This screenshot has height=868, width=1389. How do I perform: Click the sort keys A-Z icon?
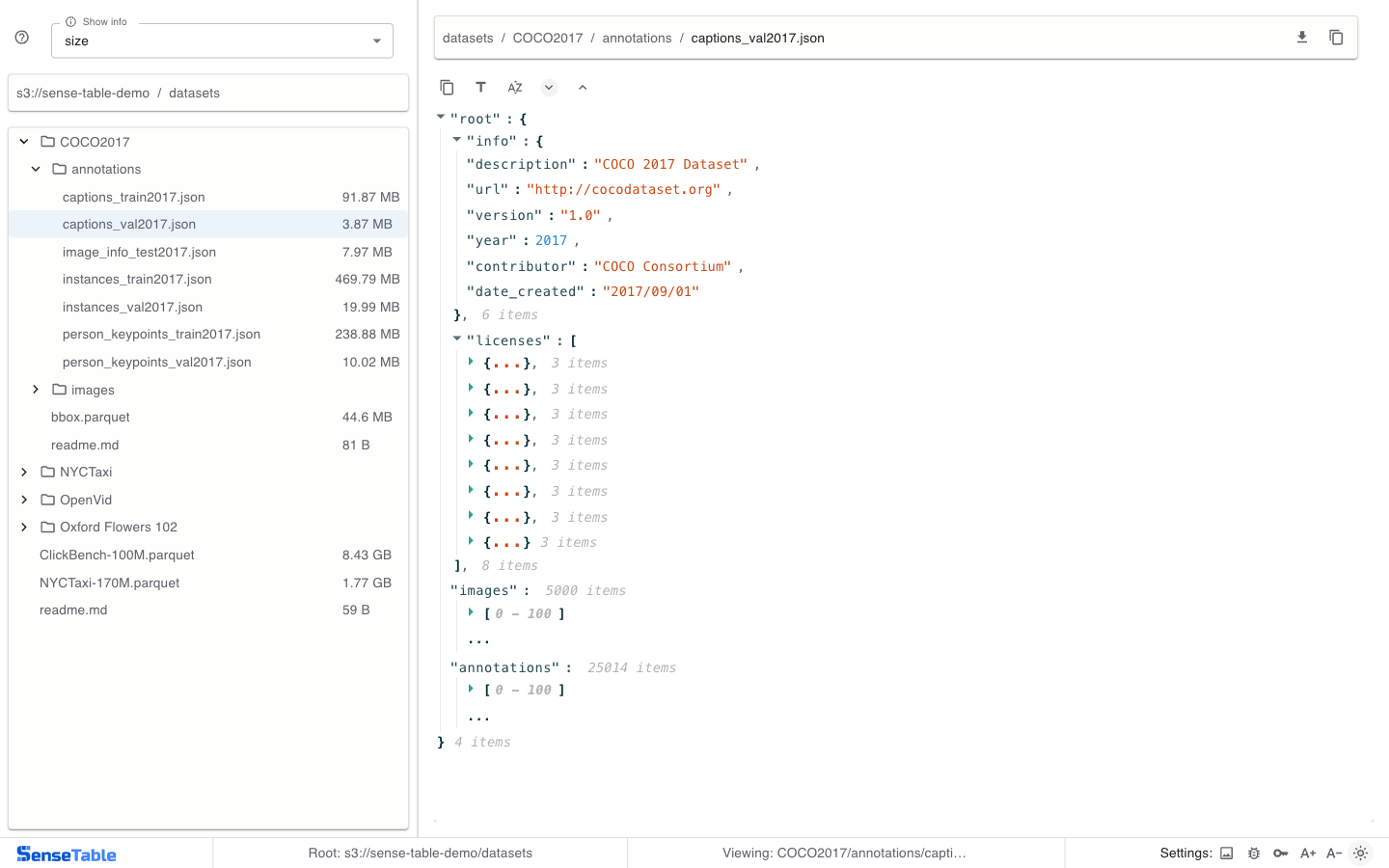[515, 88]
